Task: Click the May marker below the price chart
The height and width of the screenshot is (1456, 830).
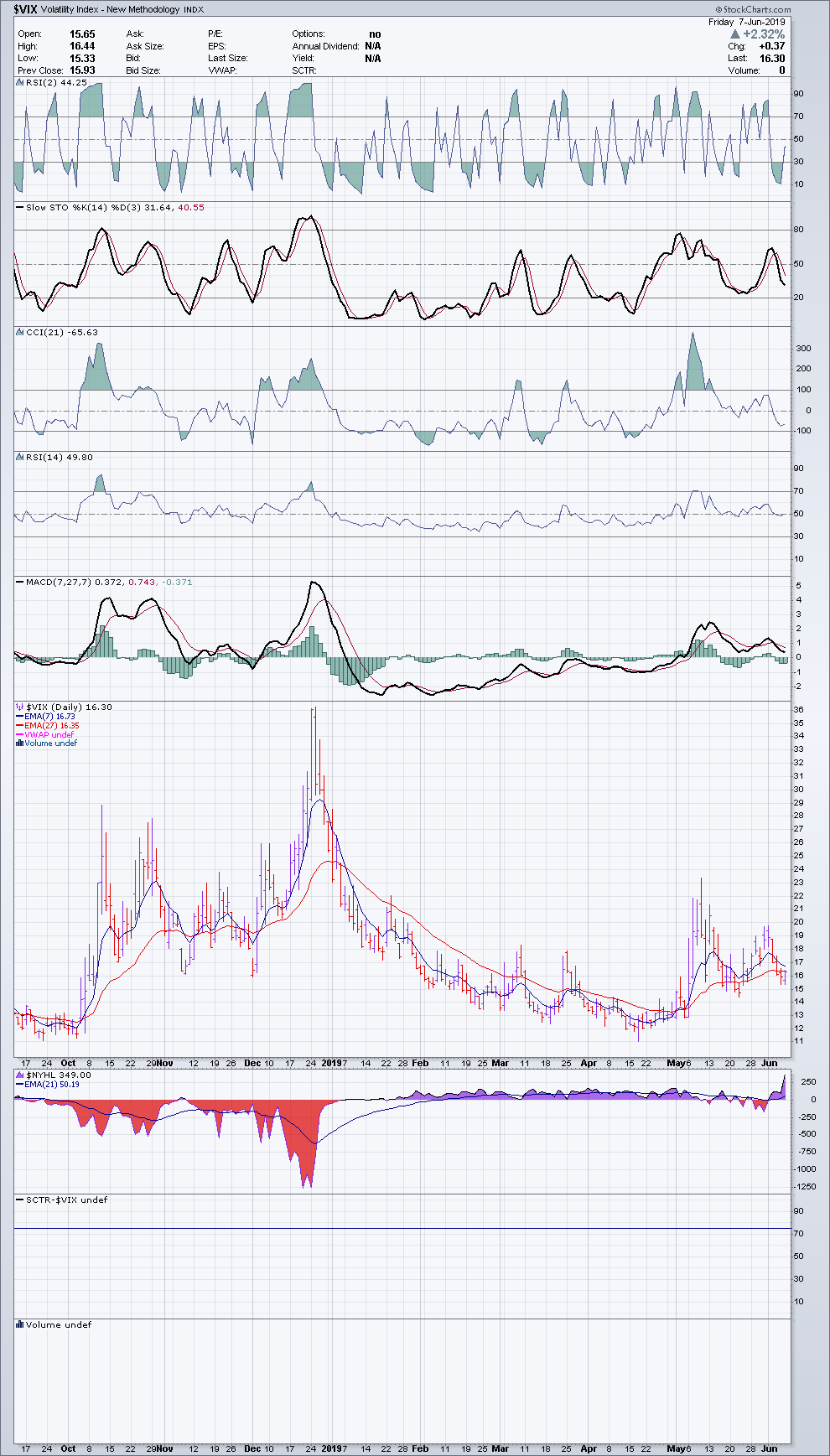Action: click(676, 1063)
